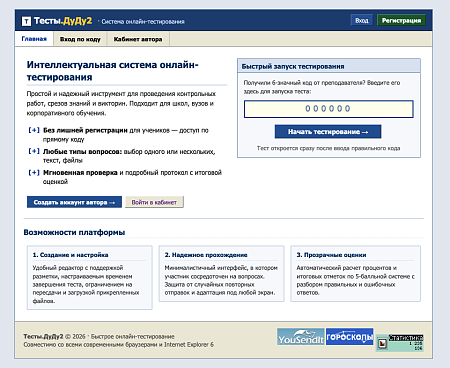Click the Статистика counter badge
The height and width of the screenshot is (368, 450).
click(400, 343)
